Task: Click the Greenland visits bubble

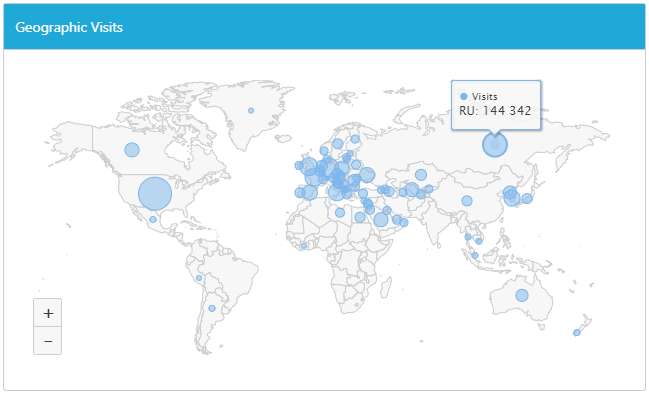Action: coord(251,110)
